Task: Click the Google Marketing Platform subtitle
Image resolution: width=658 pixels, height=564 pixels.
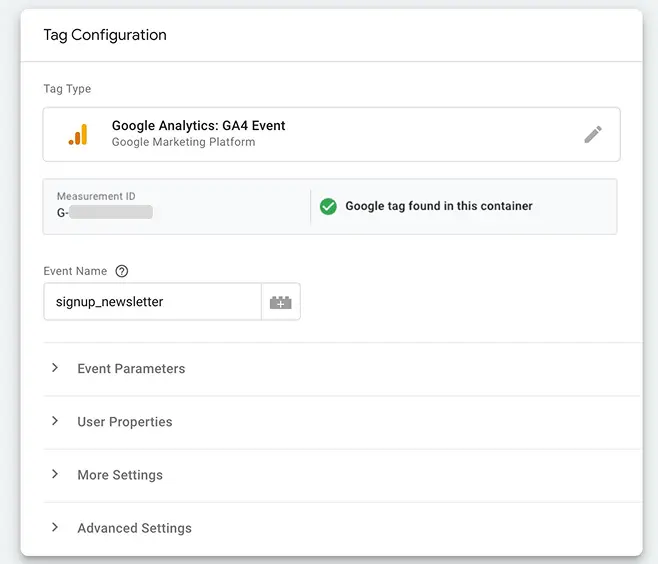Action: (x=183, y=142)
